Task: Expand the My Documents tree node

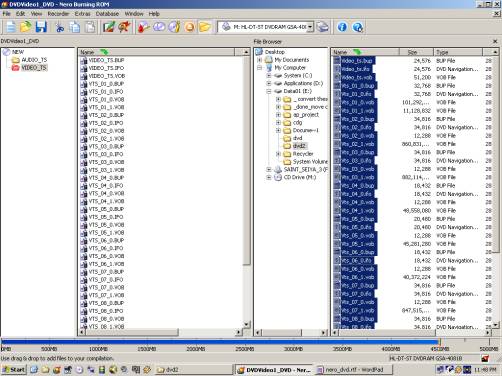Action: click(260, 60)
